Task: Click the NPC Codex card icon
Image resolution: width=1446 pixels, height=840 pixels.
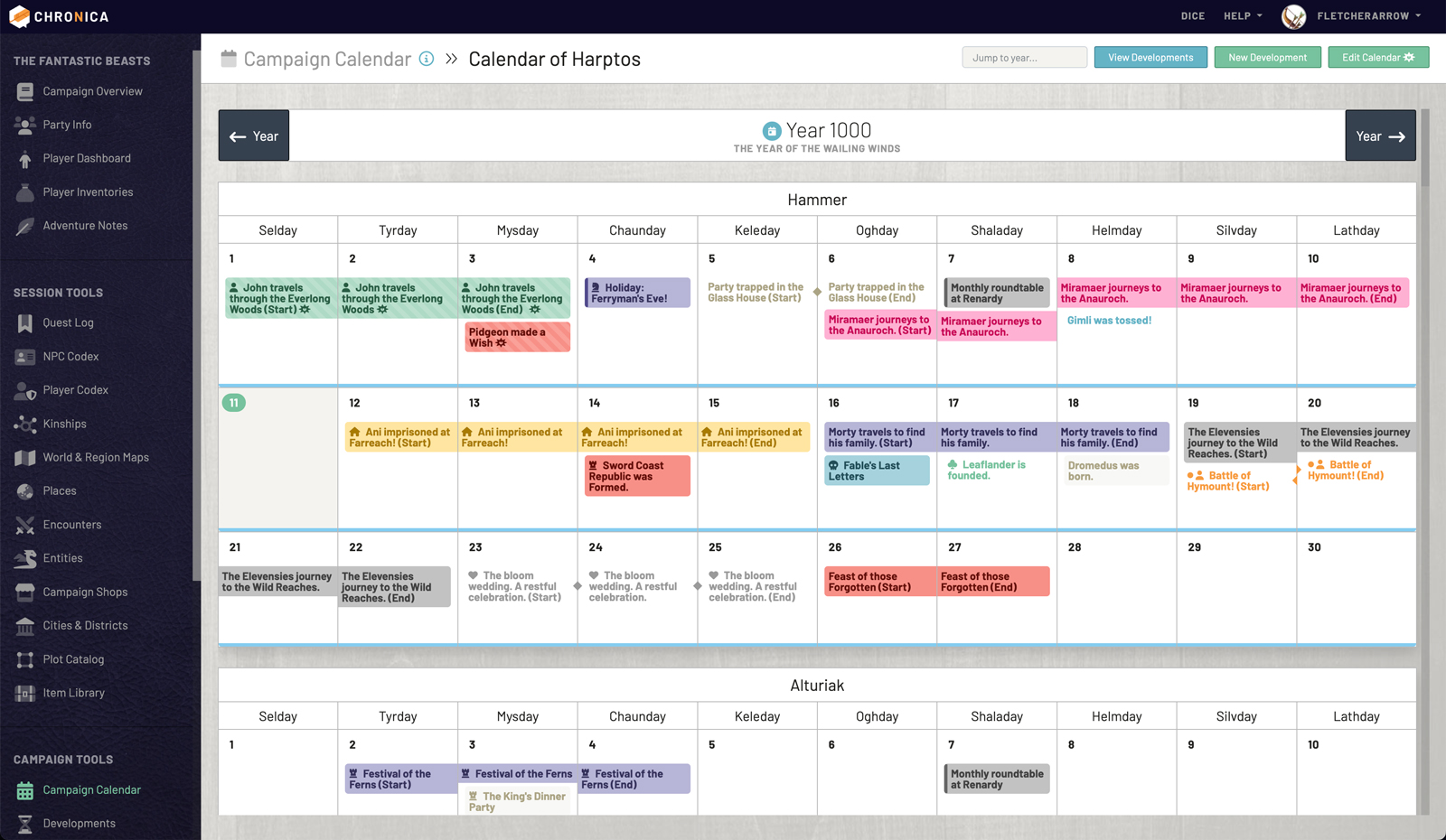Action: coord(25,357)
